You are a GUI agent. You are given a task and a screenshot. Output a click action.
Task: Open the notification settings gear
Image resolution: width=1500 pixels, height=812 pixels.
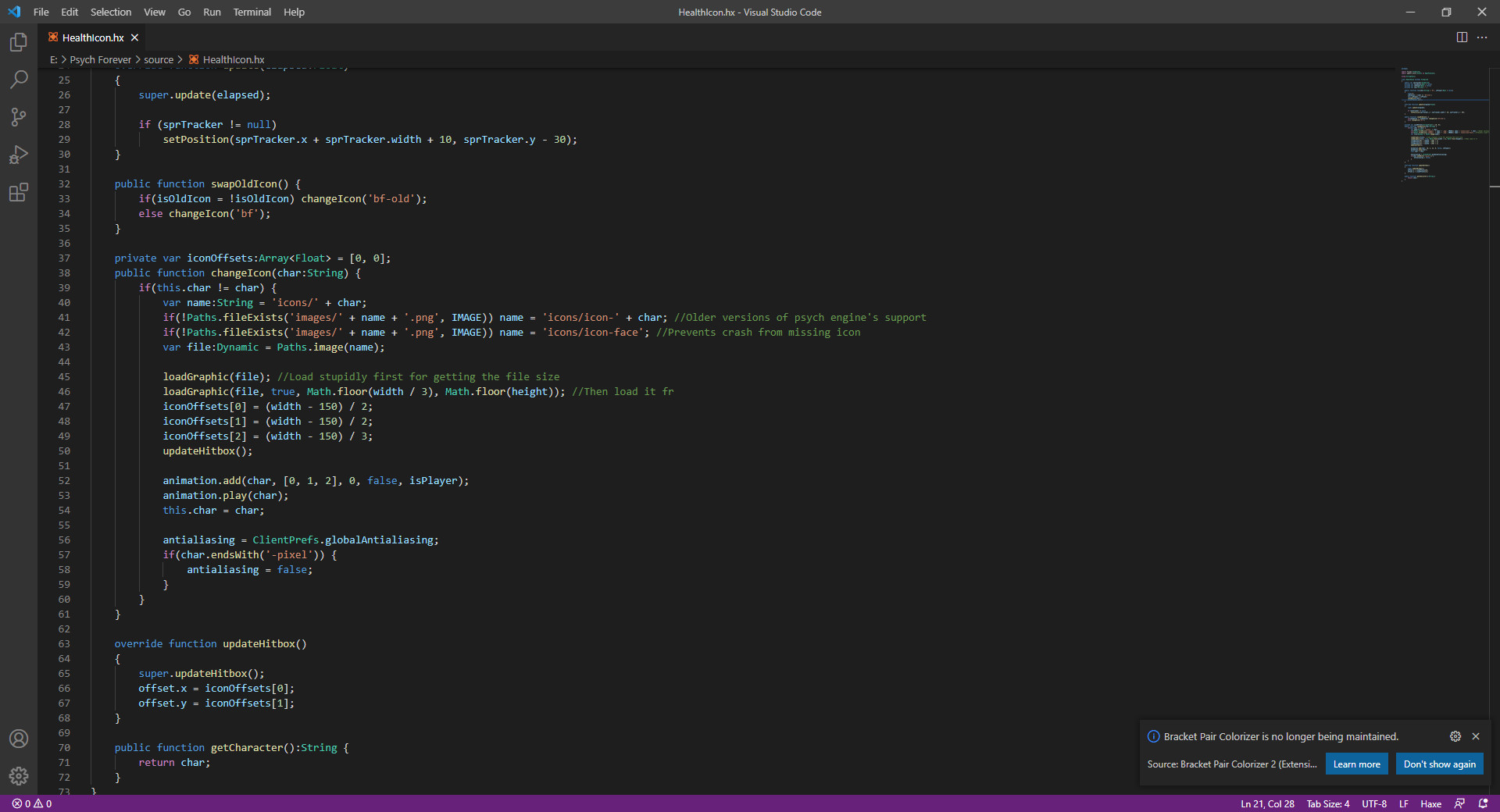tap(1455, 736)
